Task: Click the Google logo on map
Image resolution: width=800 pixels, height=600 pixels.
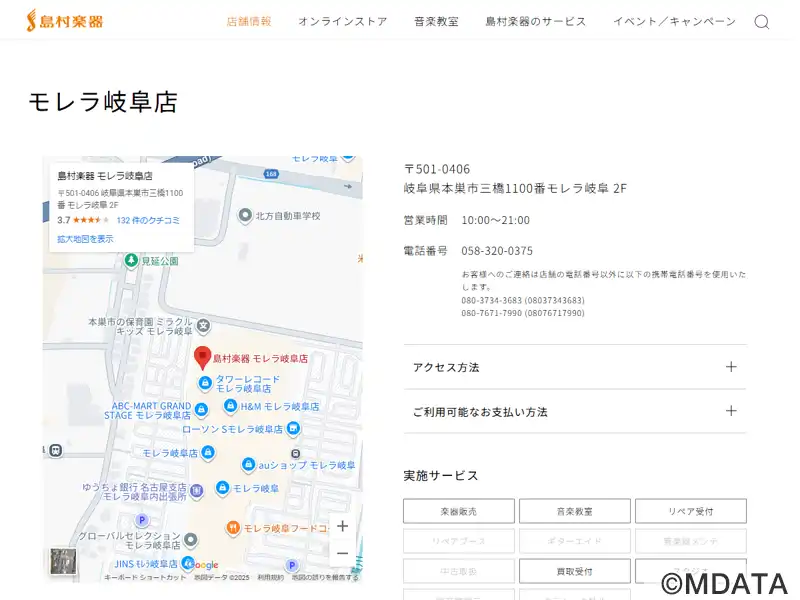Action: tap(204, 565)
